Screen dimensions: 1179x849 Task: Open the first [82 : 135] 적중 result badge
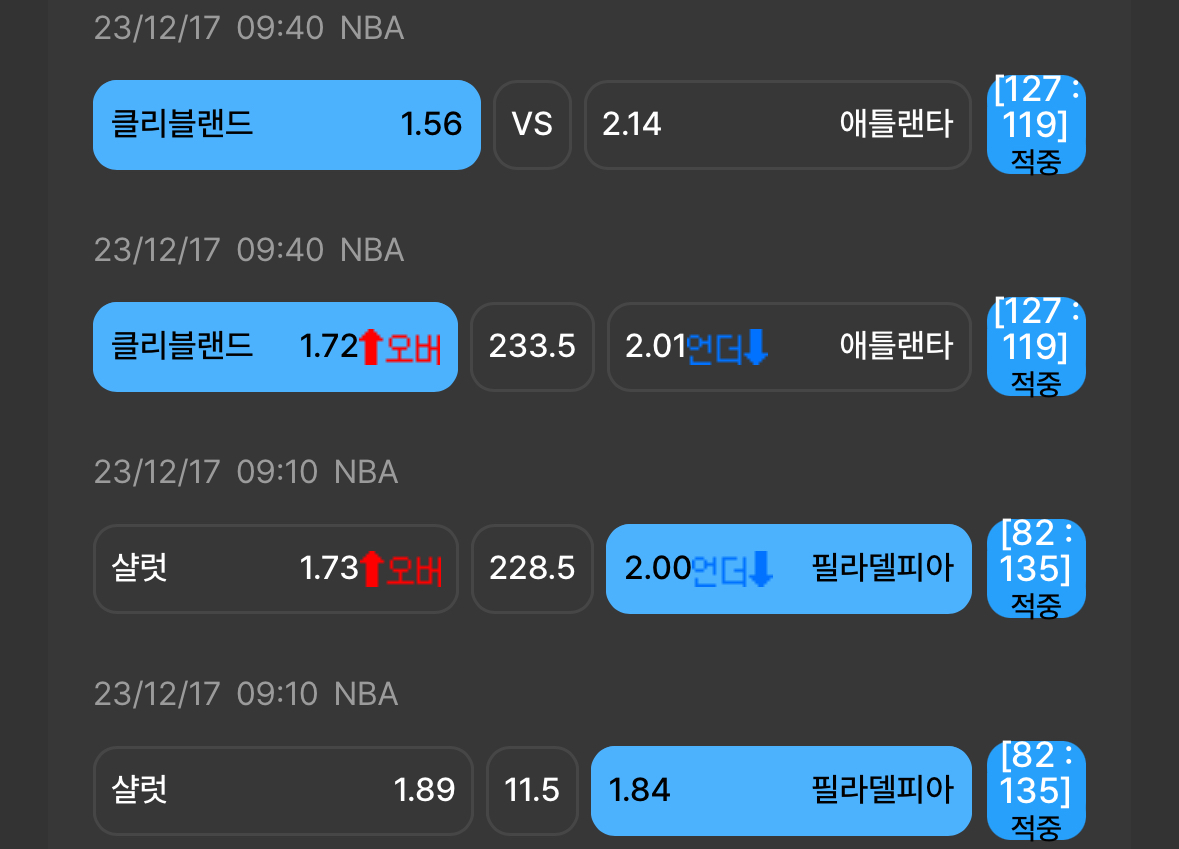point(1036,569)
